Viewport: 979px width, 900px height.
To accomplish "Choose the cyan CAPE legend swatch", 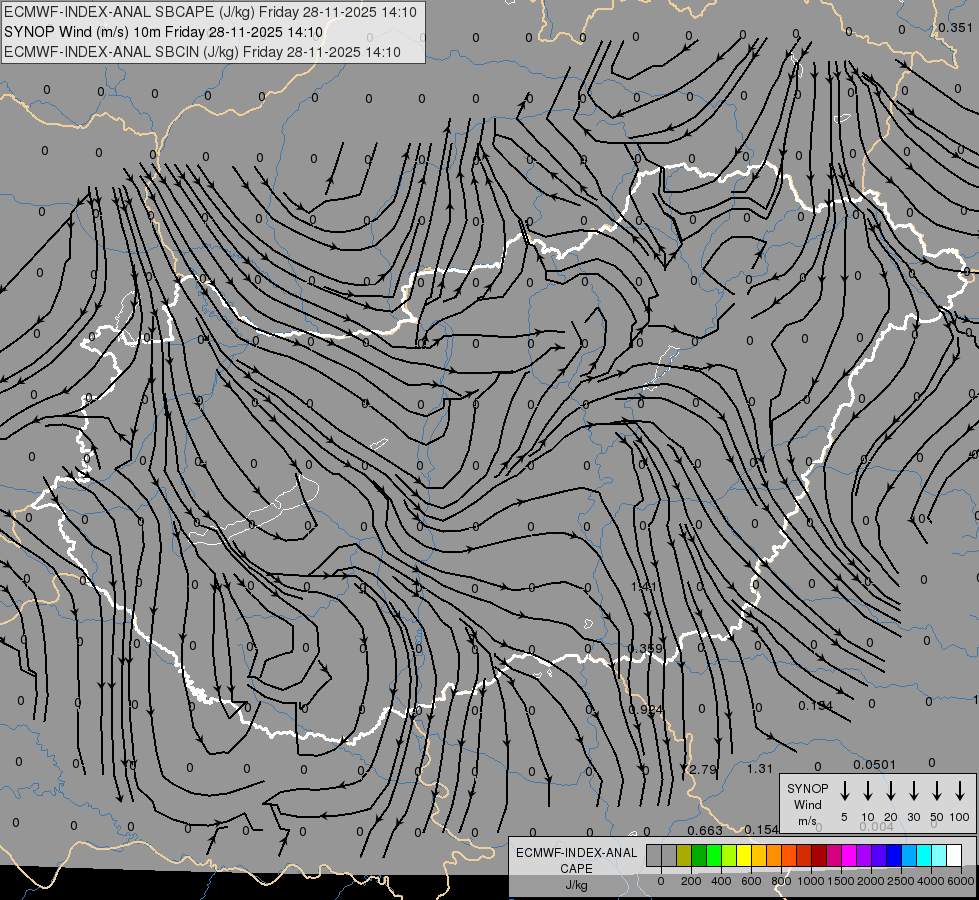I will click(925, 855).
